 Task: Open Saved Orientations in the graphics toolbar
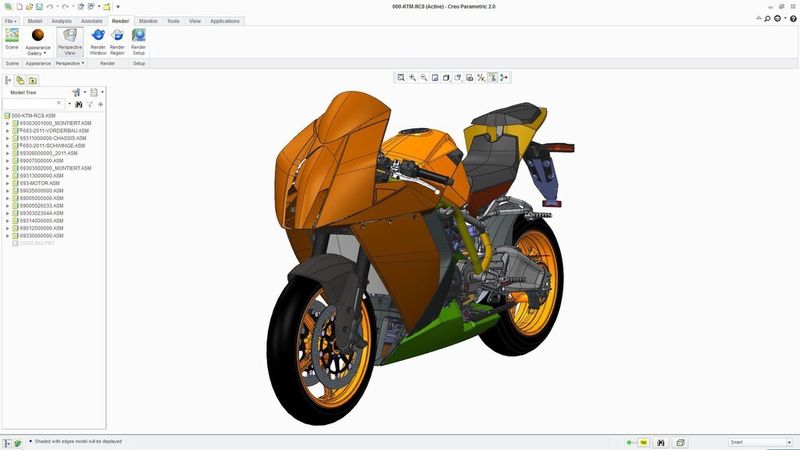click(458, 78)
